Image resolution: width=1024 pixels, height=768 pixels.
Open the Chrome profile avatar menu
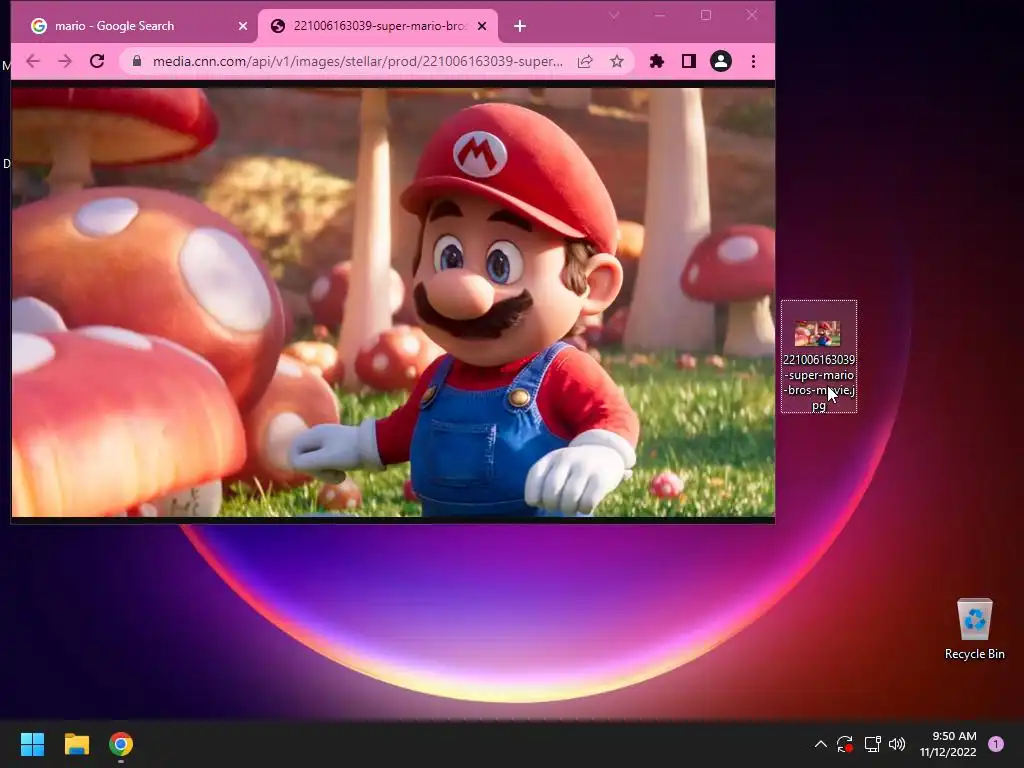point(720,61)
